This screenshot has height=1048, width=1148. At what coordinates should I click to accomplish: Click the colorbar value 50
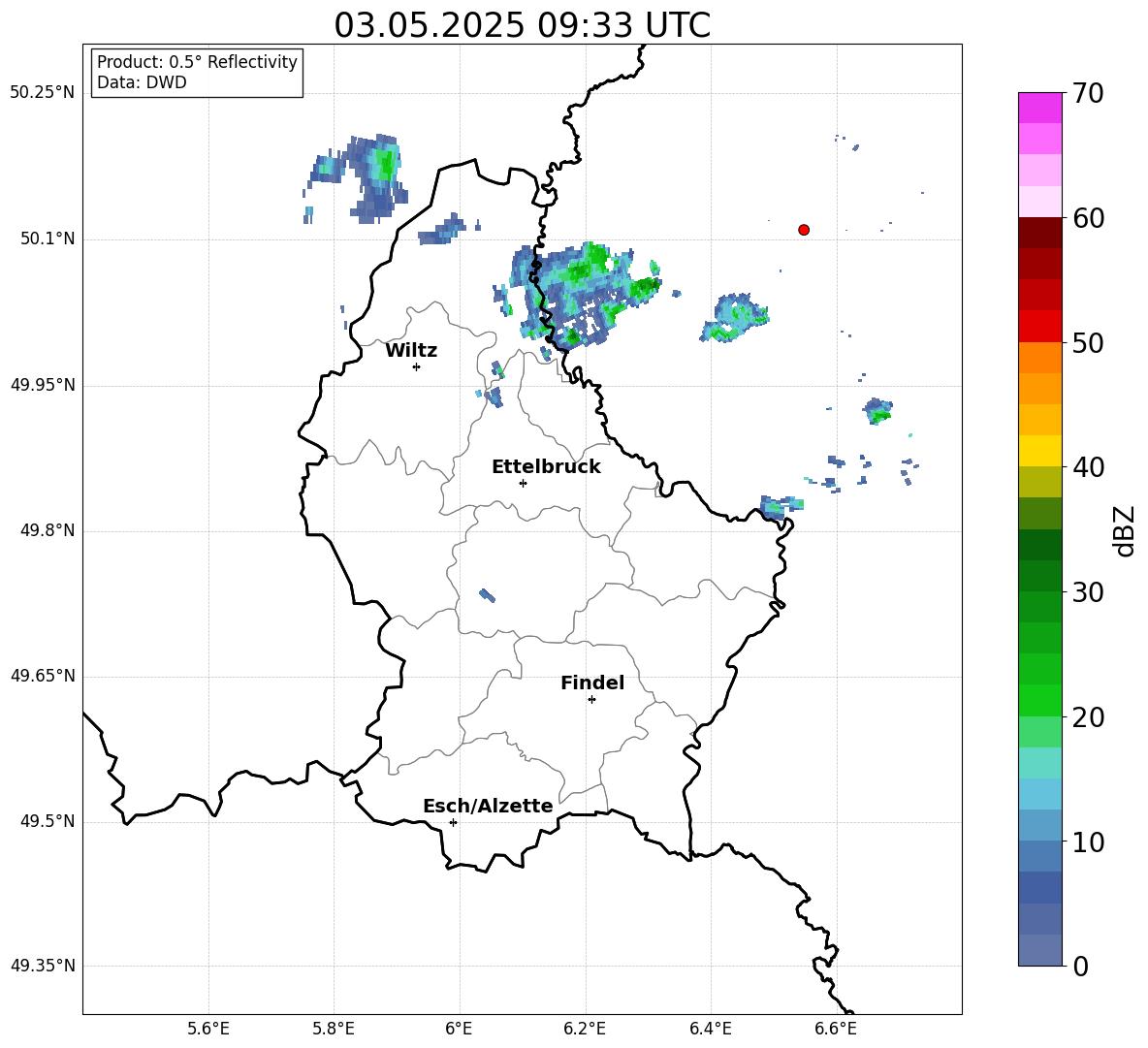pos(1088,343)
